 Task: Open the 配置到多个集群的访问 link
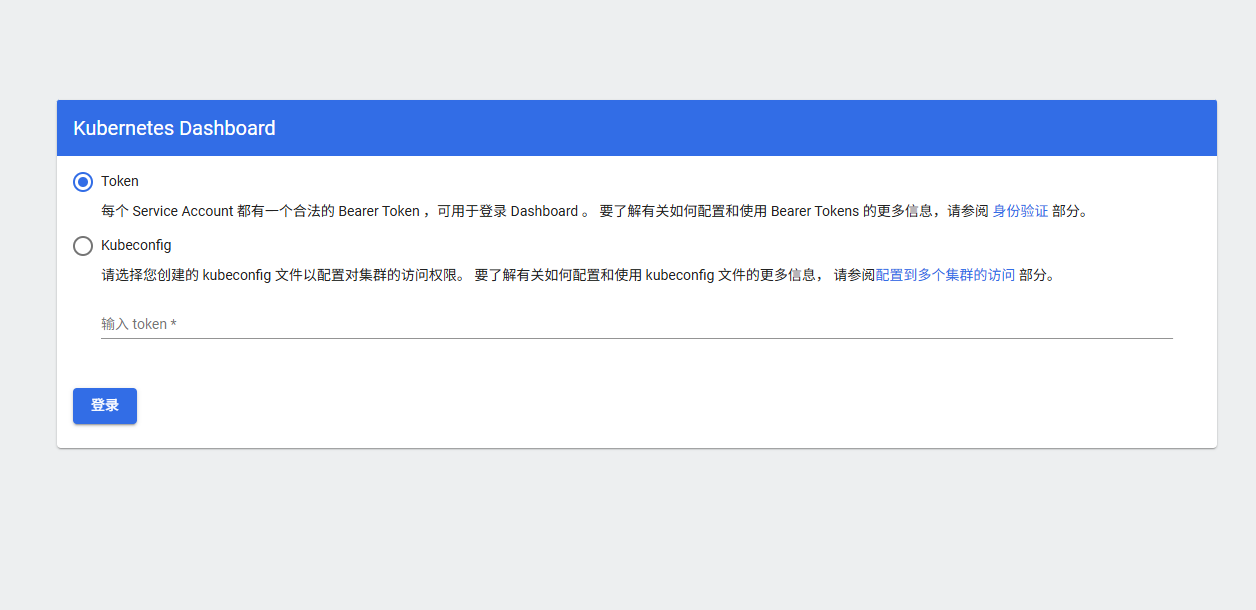pyautogui.click(x=945, y=275)
